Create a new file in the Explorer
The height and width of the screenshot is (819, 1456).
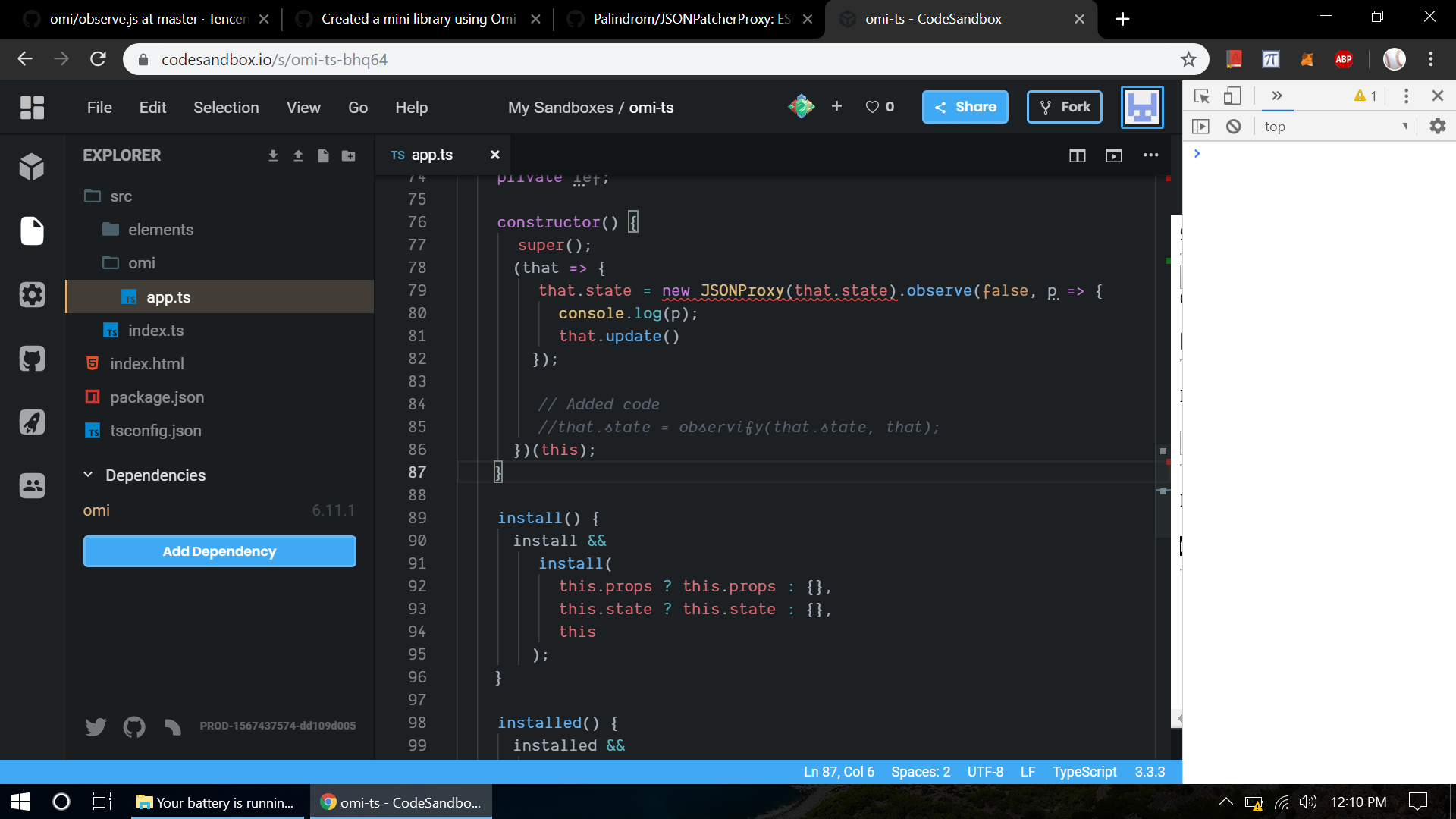pyautogui.click(x=324, y=155)
